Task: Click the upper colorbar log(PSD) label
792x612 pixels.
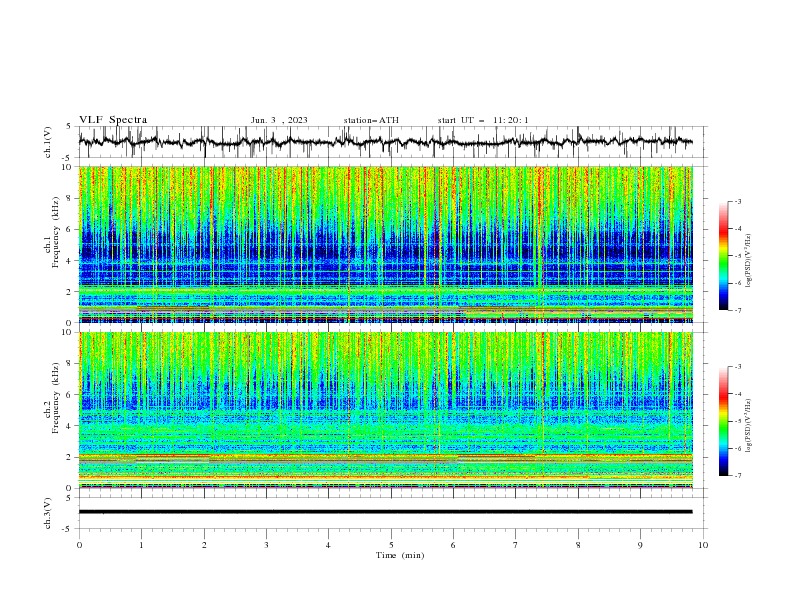Action: 748,261
